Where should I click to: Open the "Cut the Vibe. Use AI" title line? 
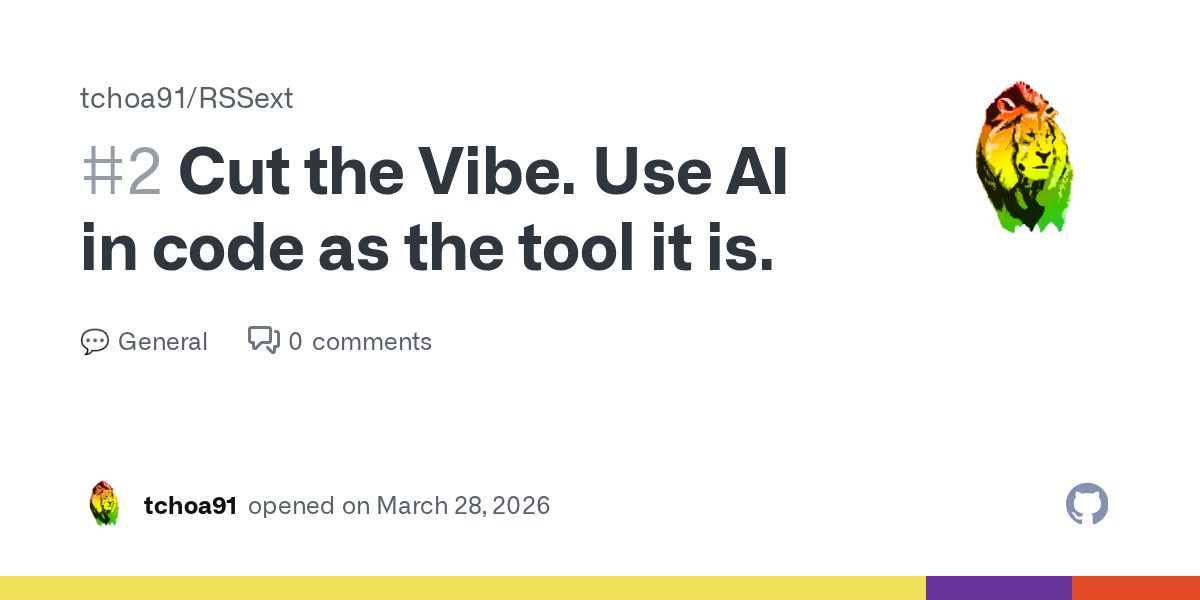pyautogui.click(x=483, y=174)
